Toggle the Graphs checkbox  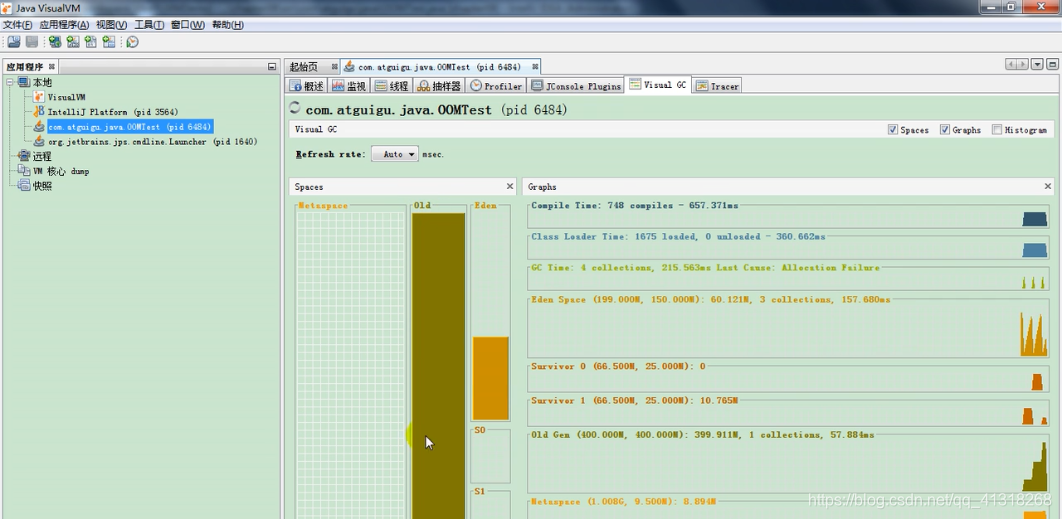(945, 129)
